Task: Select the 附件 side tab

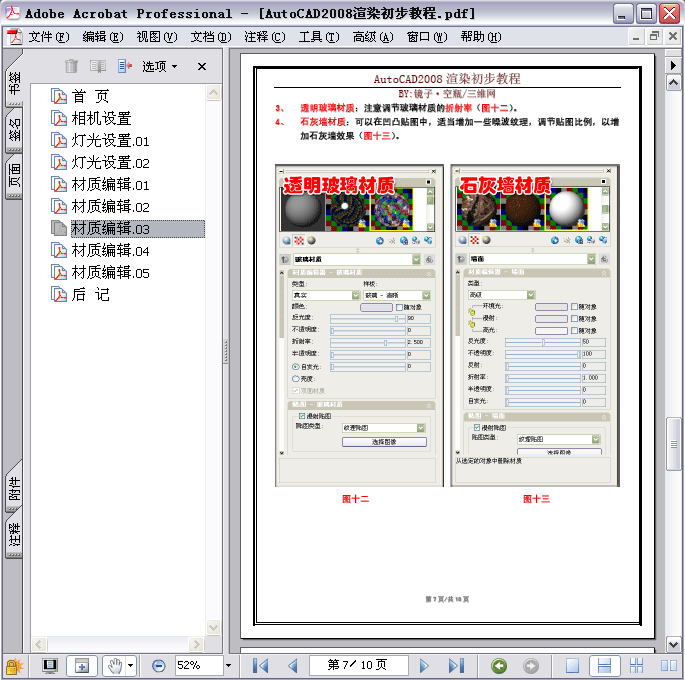Action: [14, 488]
